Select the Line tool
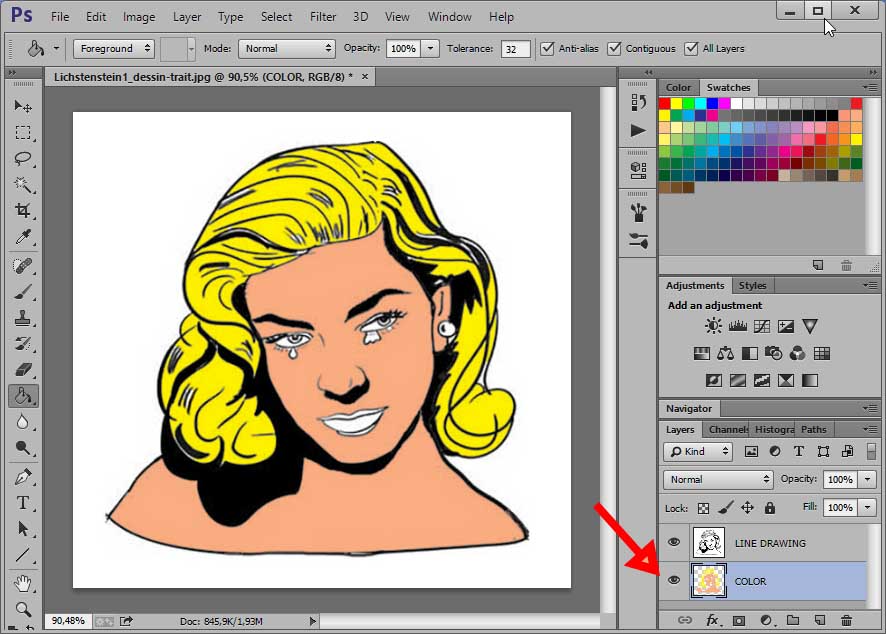The height and width of the screenshot is (634, 886). (x=23, y=555)
